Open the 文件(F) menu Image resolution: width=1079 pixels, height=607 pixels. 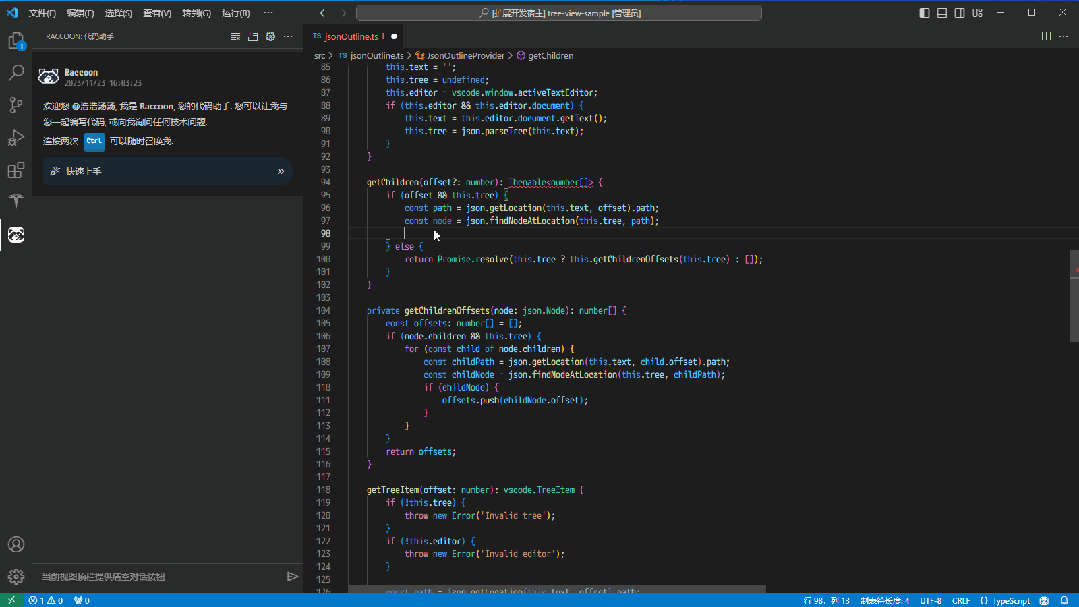tap(41, 13)
